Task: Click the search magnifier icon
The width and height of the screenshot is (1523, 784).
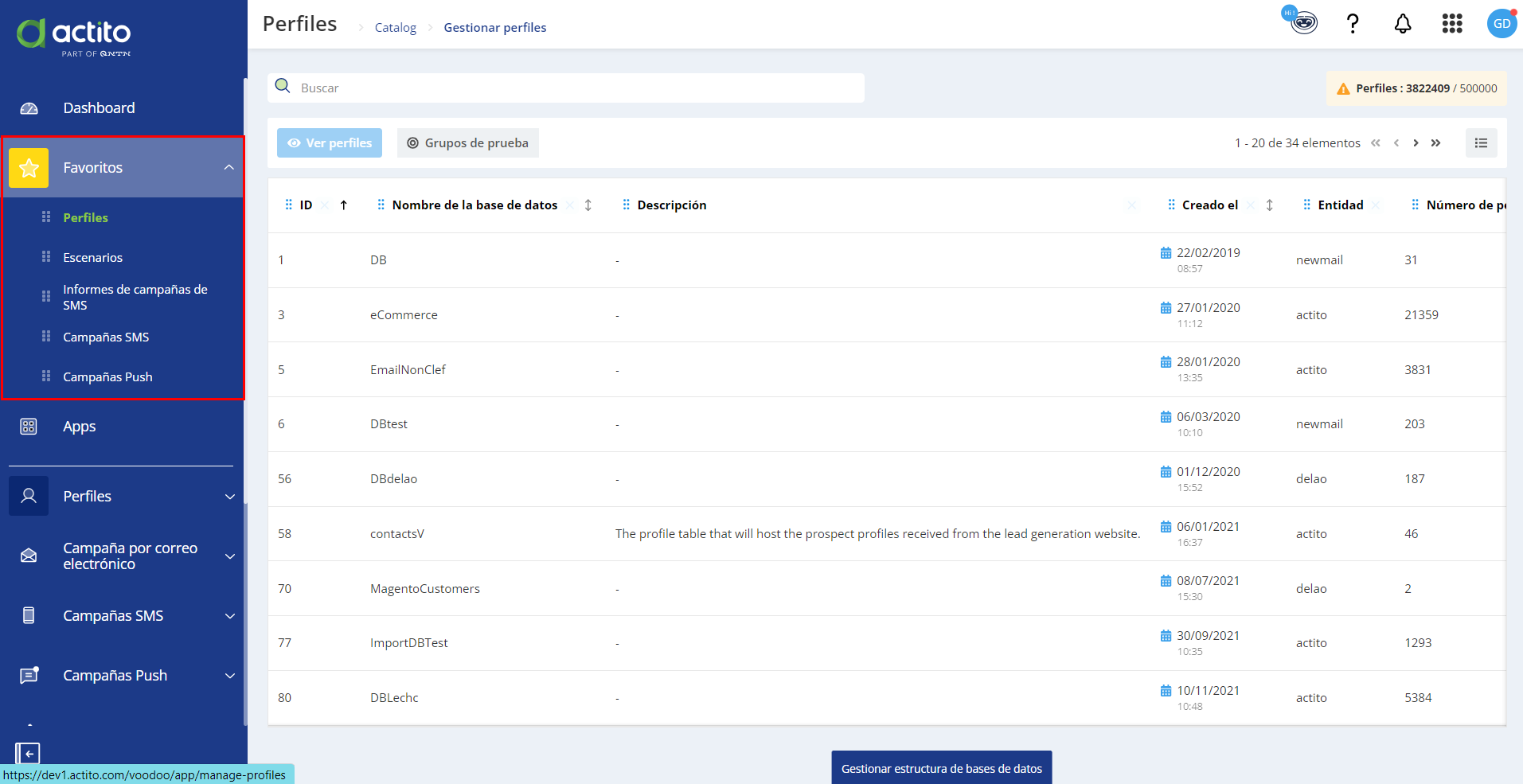Action: click(x=283, y=86)
